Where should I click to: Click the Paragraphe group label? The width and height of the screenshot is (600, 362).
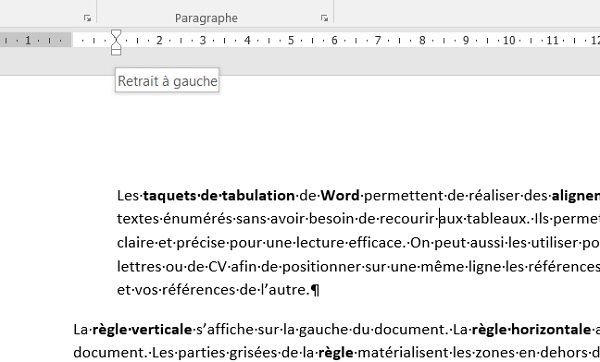[x=206, y=18]
